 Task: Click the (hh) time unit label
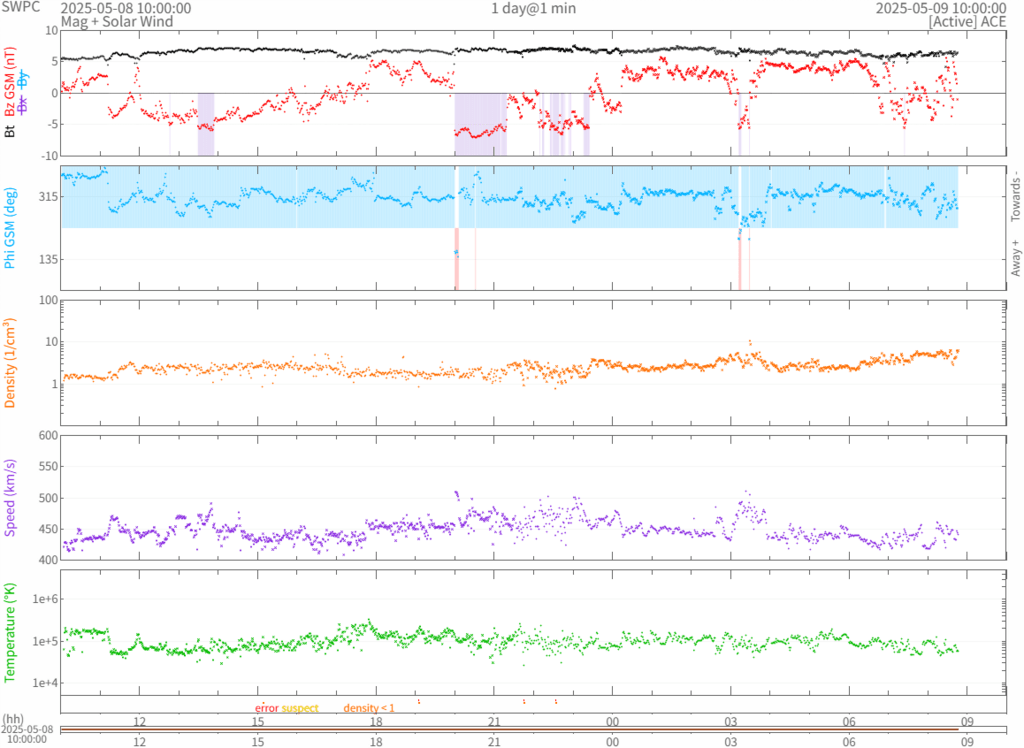click(13, 719)
